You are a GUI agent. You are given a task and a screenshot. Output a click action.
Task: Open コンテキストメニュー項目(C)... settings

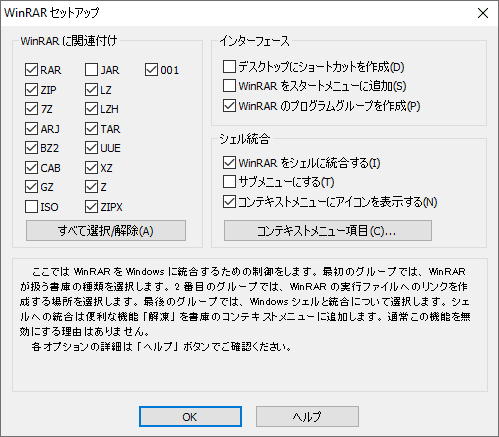coord(328,230)
